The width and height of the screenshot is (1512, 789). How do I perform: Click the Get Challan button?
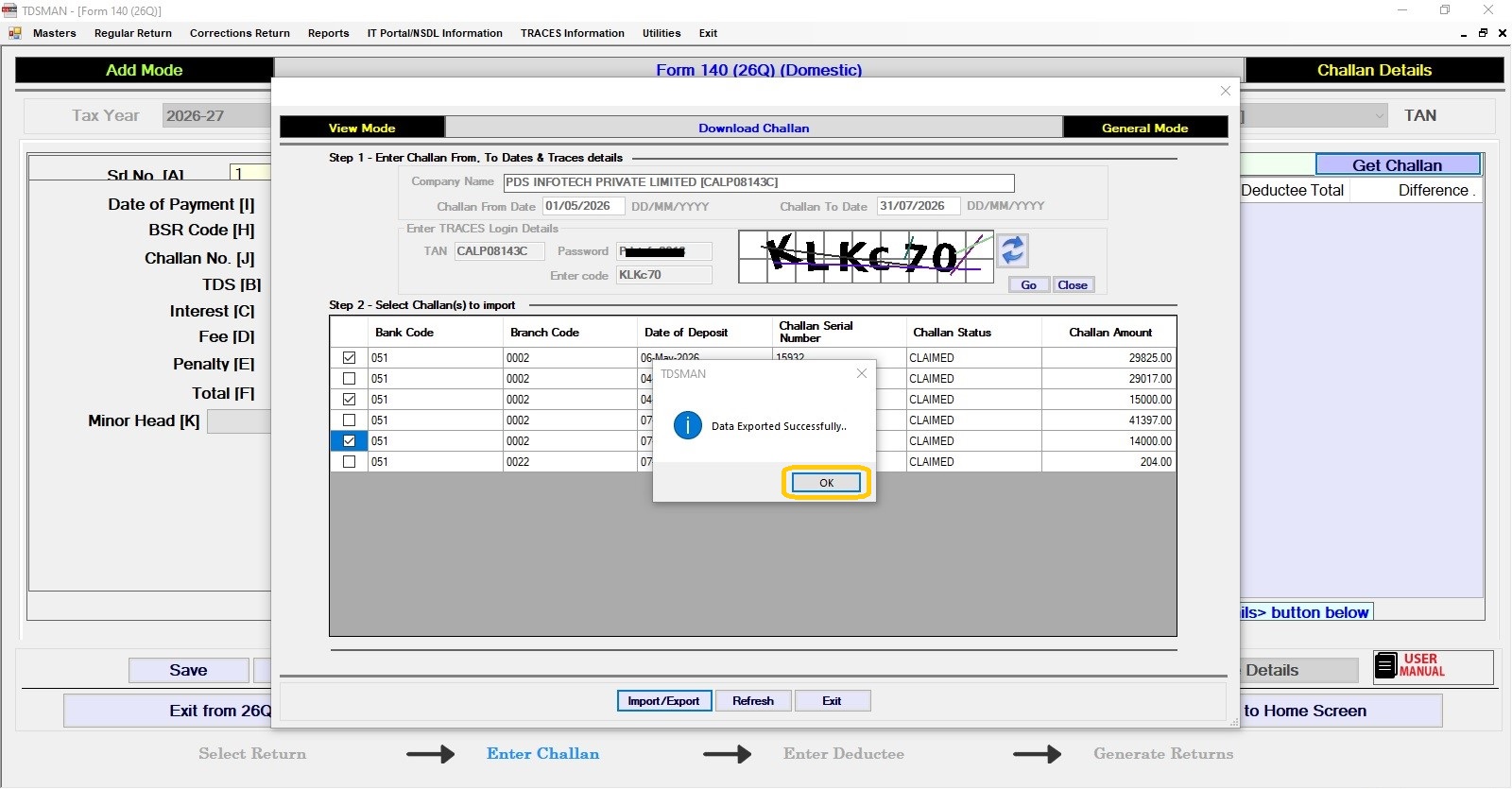tap(1398, 165)
